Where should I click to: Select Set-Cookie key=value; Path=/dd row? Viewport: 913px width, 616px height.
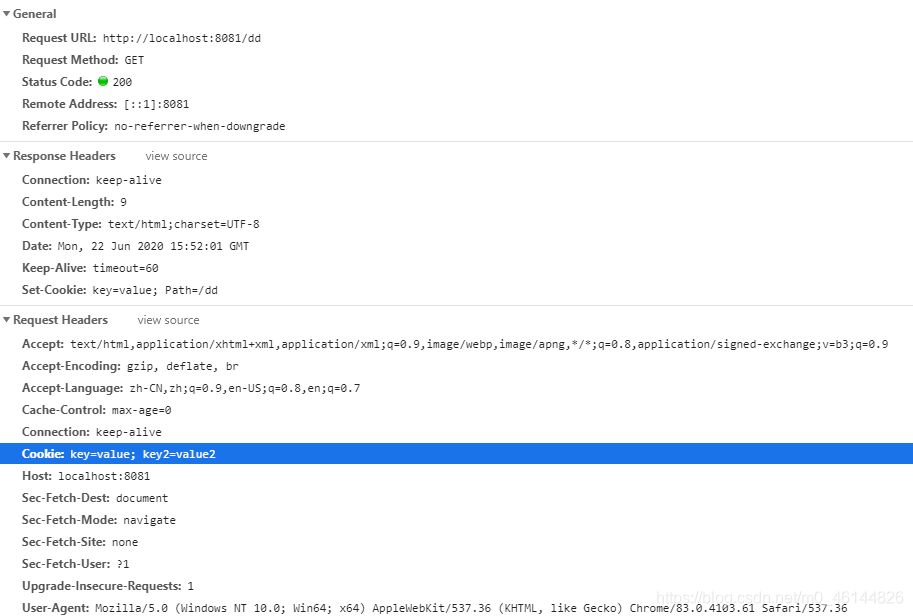(x=456, y=290)
